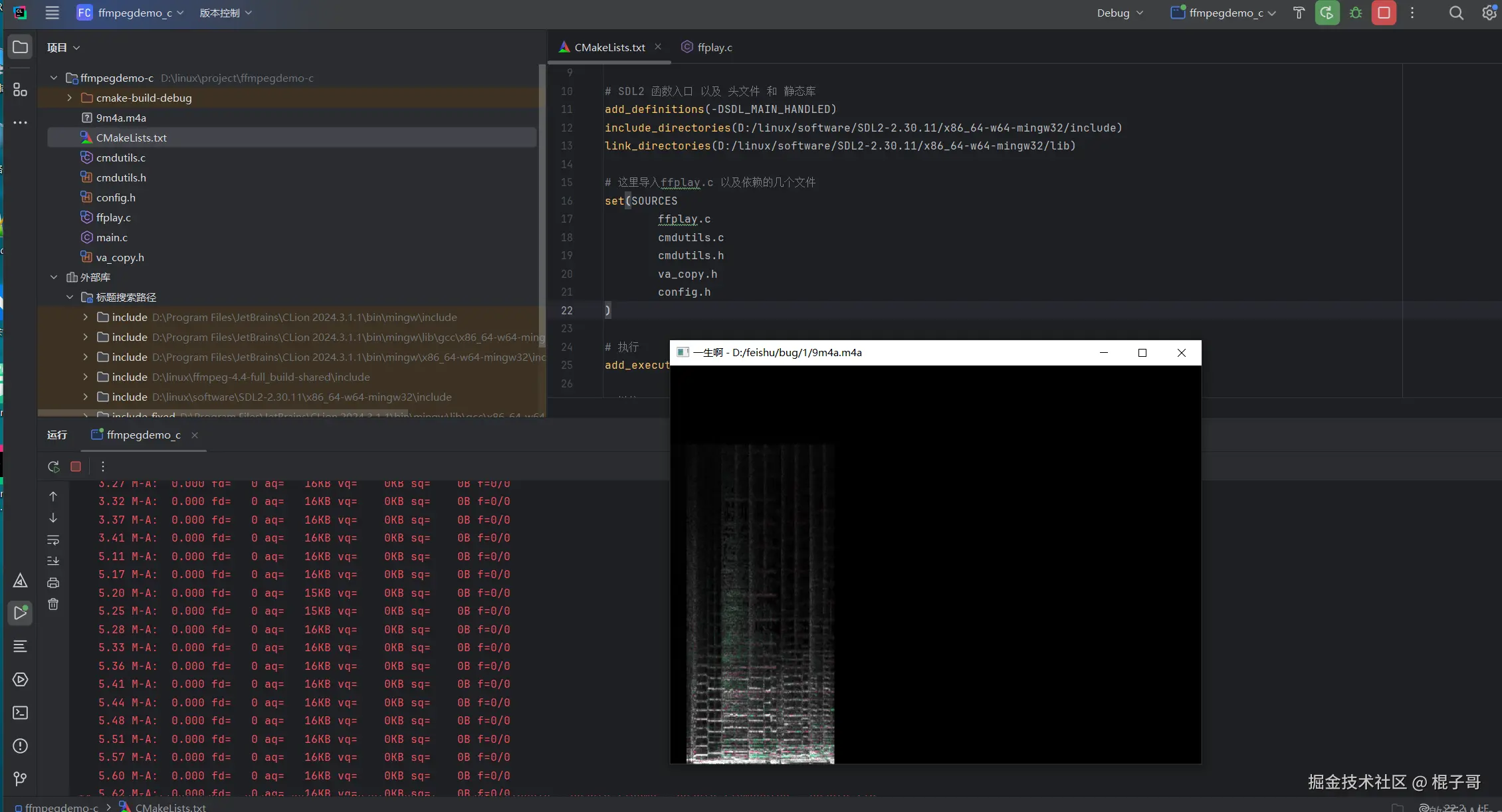Open the Structure tool window
The width and height of the screenshot is (1502, 812).
pos(20,90)
